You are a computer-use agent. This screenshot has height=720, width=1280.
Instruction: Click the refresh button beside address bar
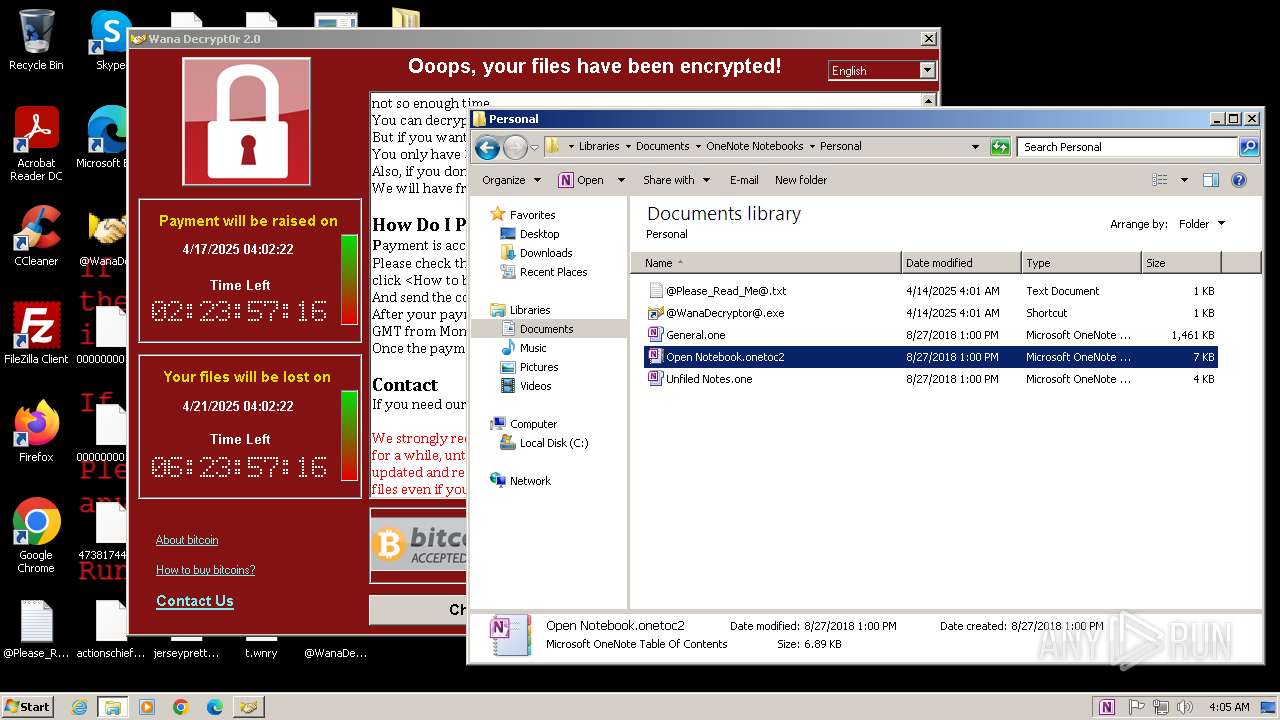tap(1000, 147)
